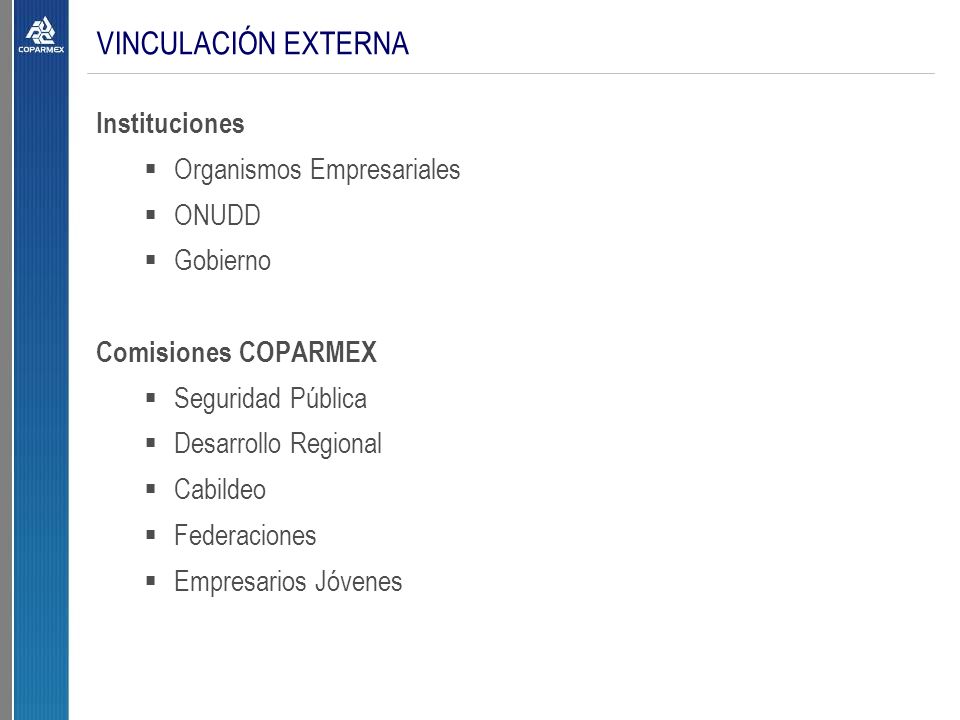Click the COPARMEX logo icon

pyautogui.click(x=40, y=31)
